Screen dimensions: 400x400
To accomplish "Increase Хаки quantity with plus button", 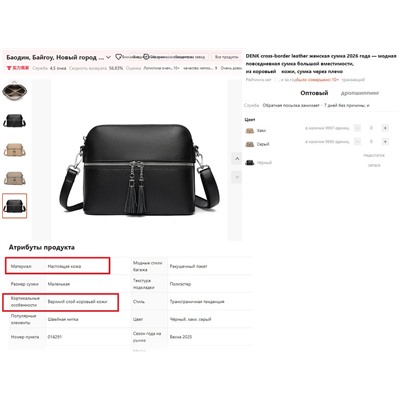I will [385, 128].
